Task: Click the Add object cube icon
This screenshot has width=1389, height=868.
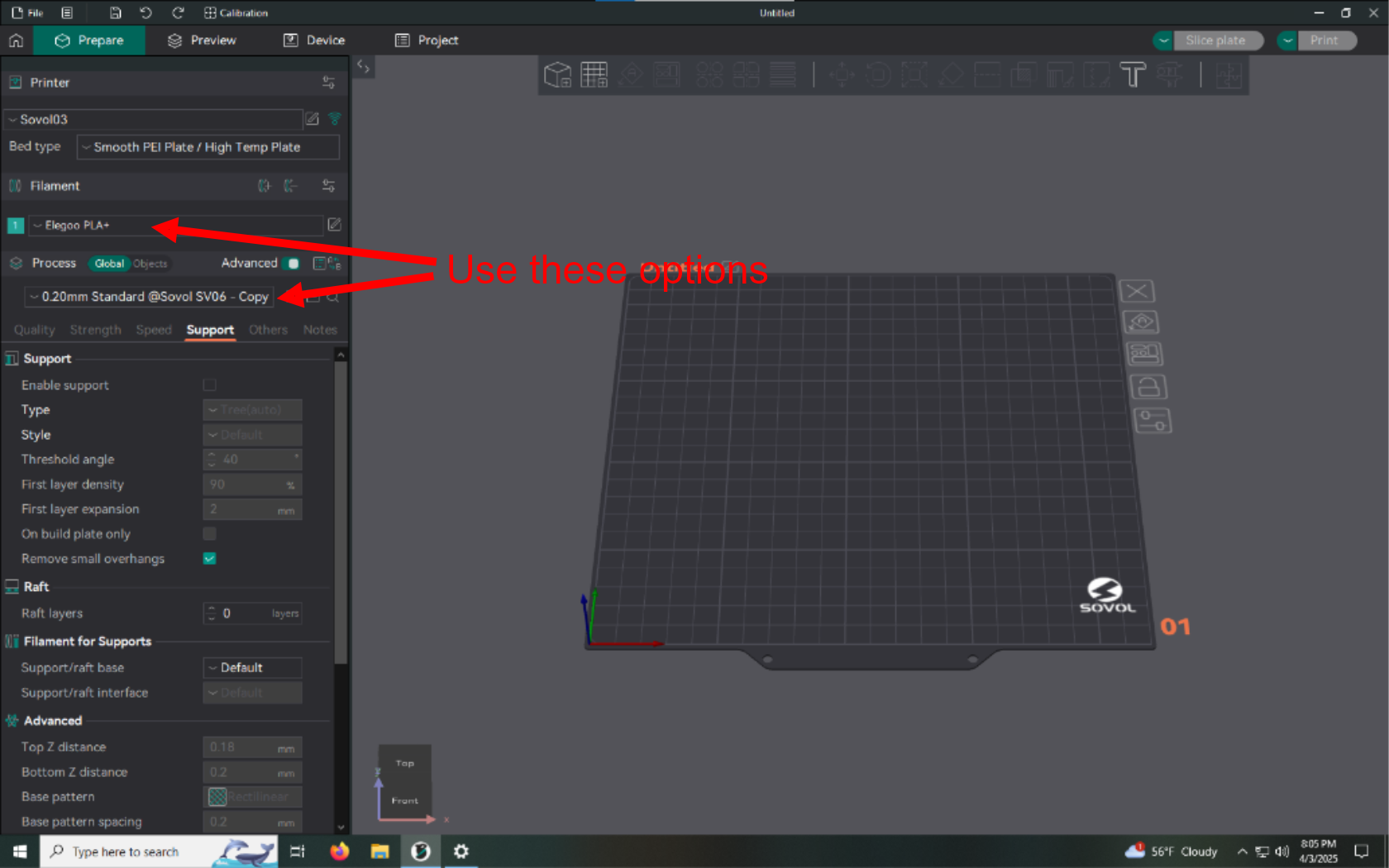Action: click(x=557, y=75)
